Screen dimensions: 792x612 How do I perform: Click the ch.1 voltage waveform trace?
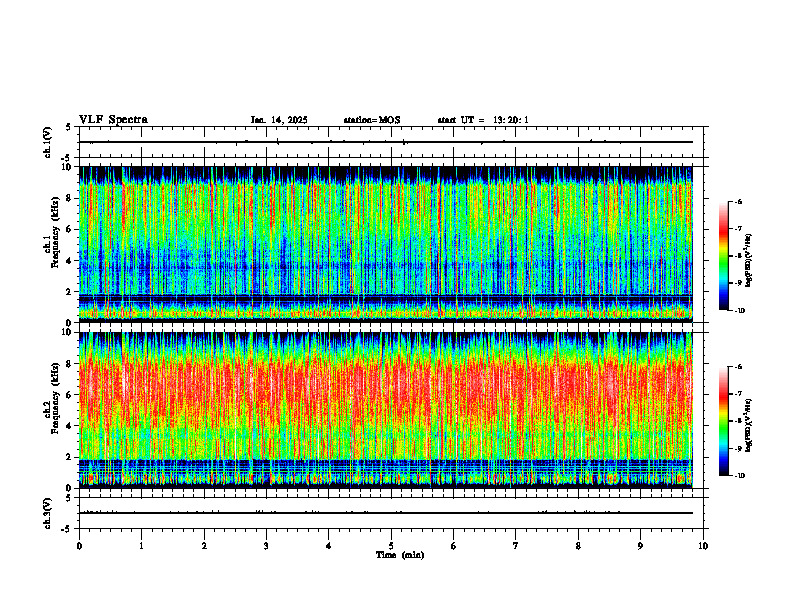click(386, 142)
